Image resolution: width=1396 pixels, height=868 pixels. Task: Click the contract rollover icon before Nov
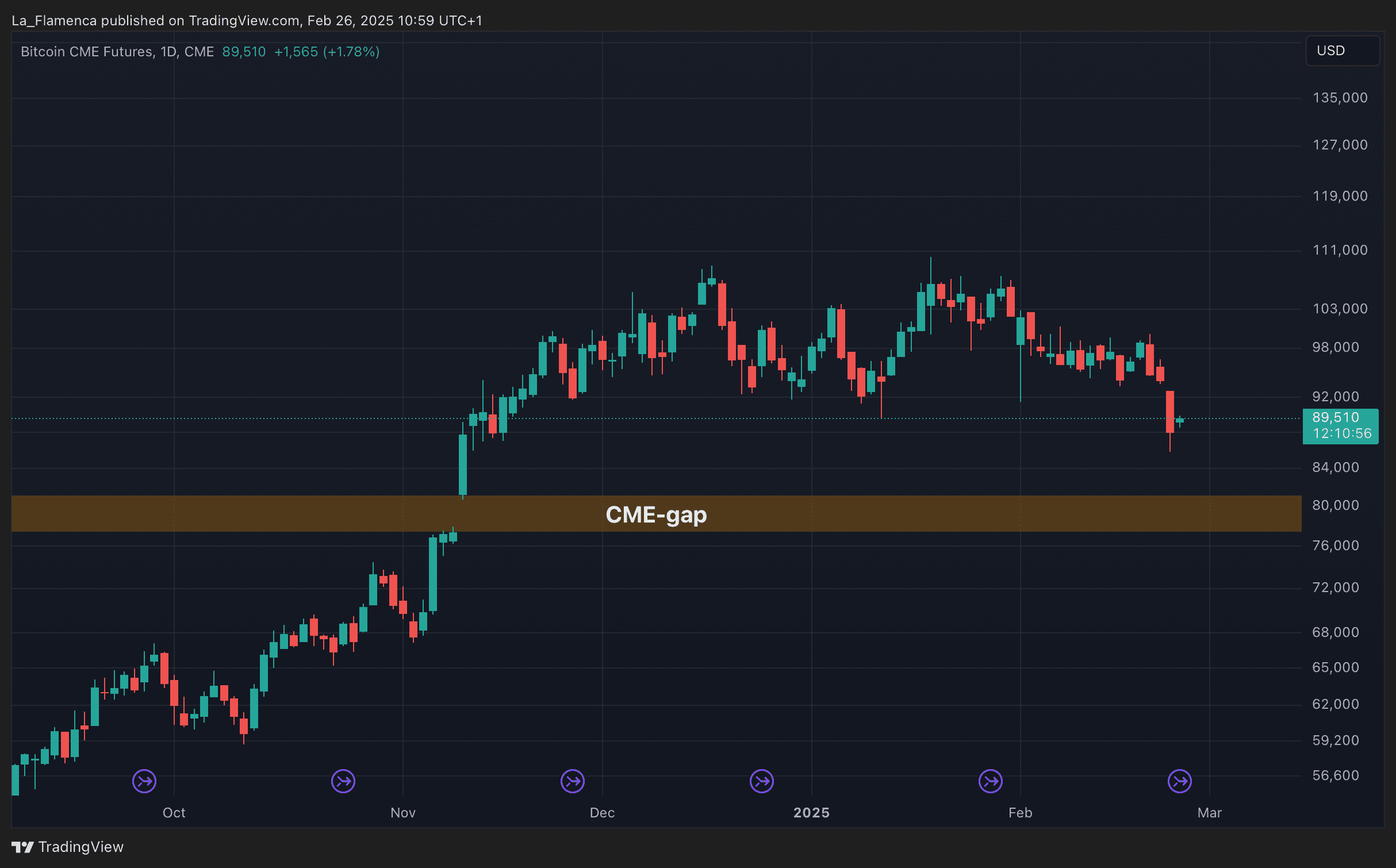343,781
